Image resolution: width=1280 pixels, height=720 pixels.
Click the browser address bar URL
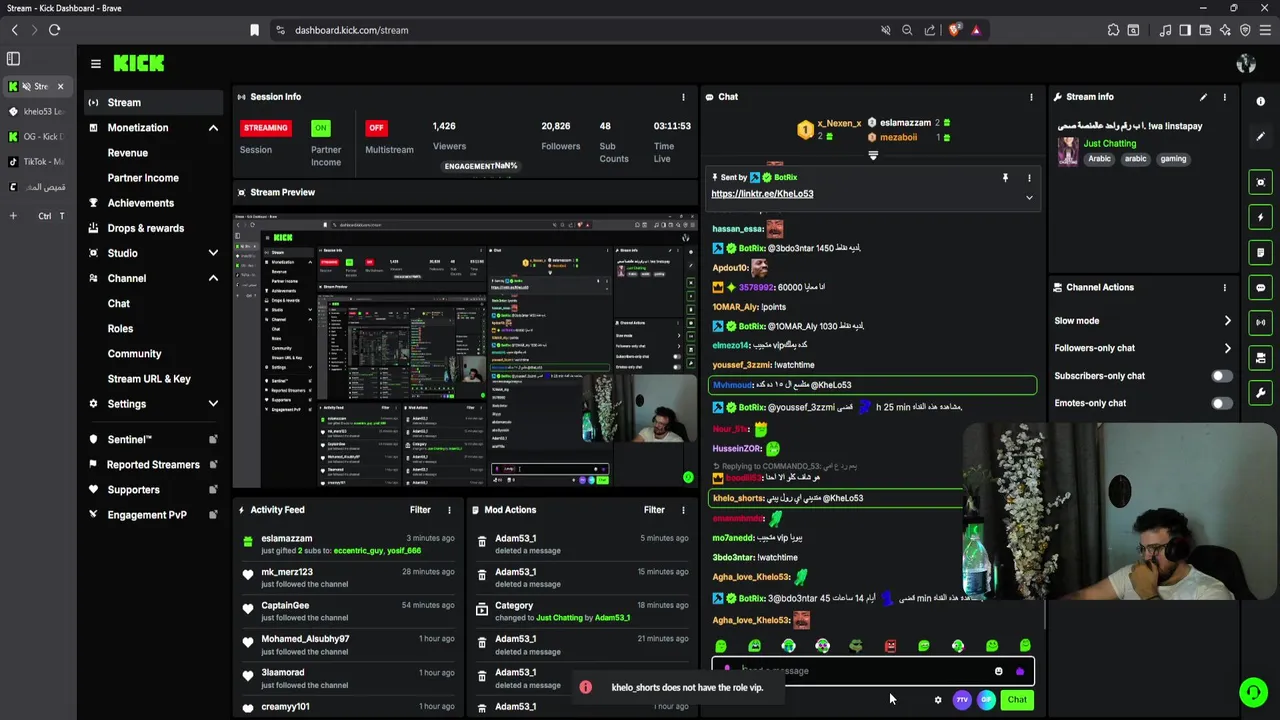pyautogui.click(x=352, y=30)
